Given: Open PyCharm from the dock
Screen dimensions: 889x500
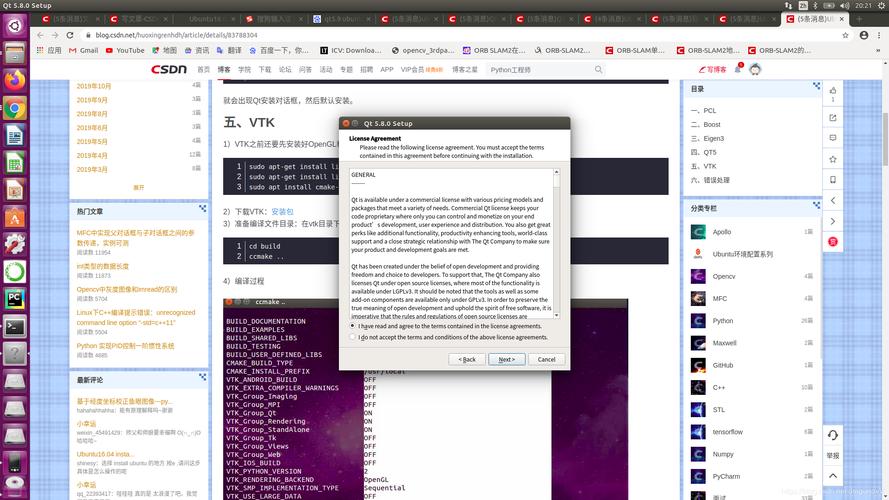Looking at the screenshot, I should (14, 299).
